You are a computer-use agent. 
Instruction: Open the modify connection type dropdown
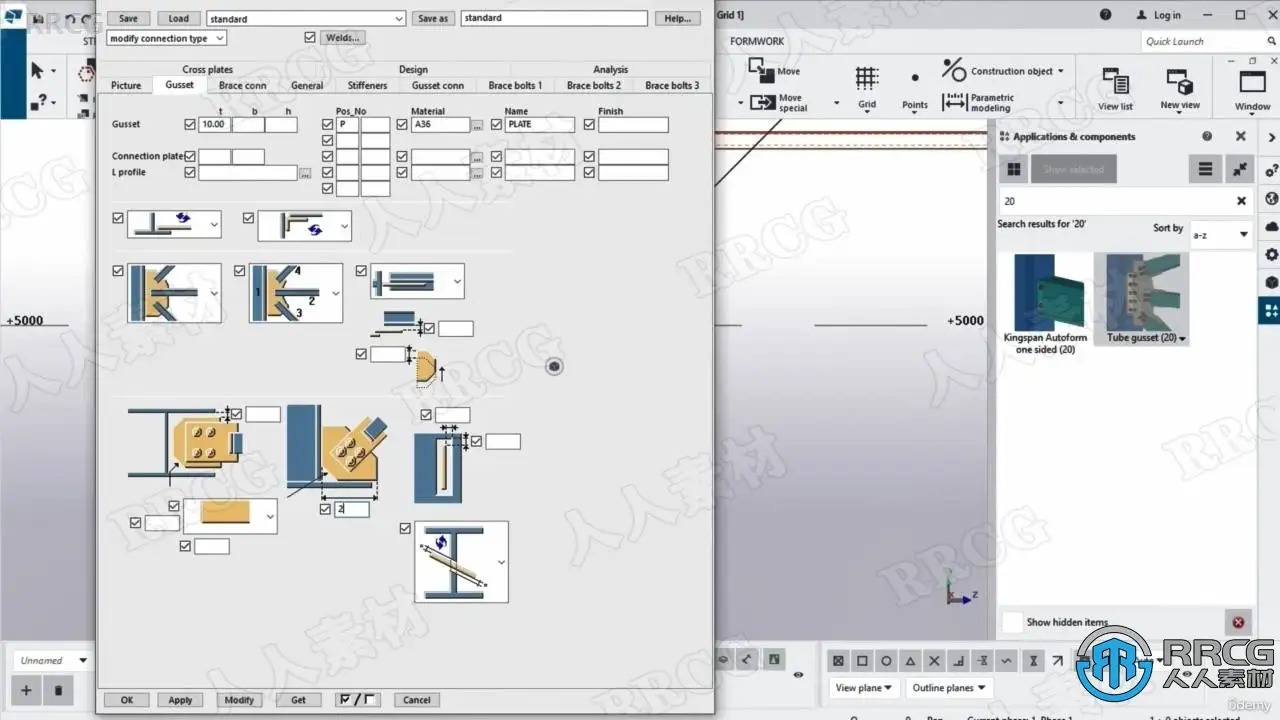tap(166, 38)
